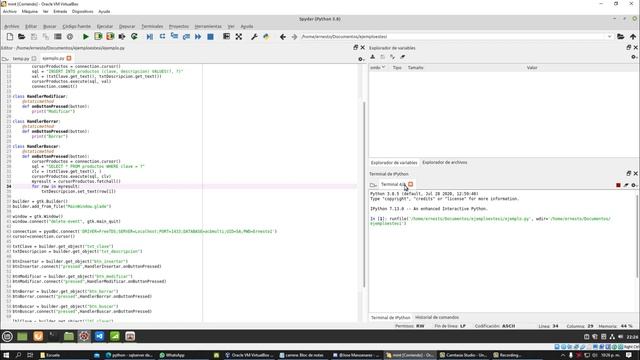This screenshot has width=640, height=360.
Task: Select the Terminal de IPython bottom tab
Action: coord(391,318)
